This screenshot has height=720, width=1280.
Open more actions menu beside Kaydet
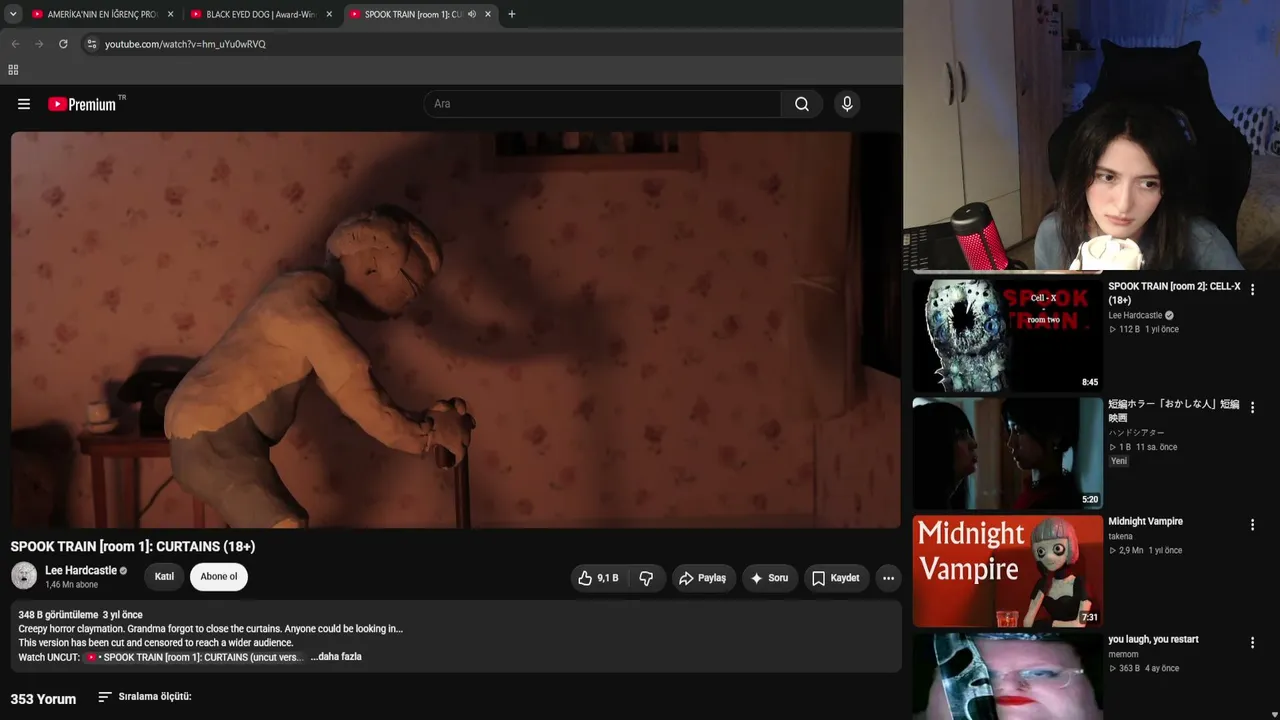click(x=888, y=578)
